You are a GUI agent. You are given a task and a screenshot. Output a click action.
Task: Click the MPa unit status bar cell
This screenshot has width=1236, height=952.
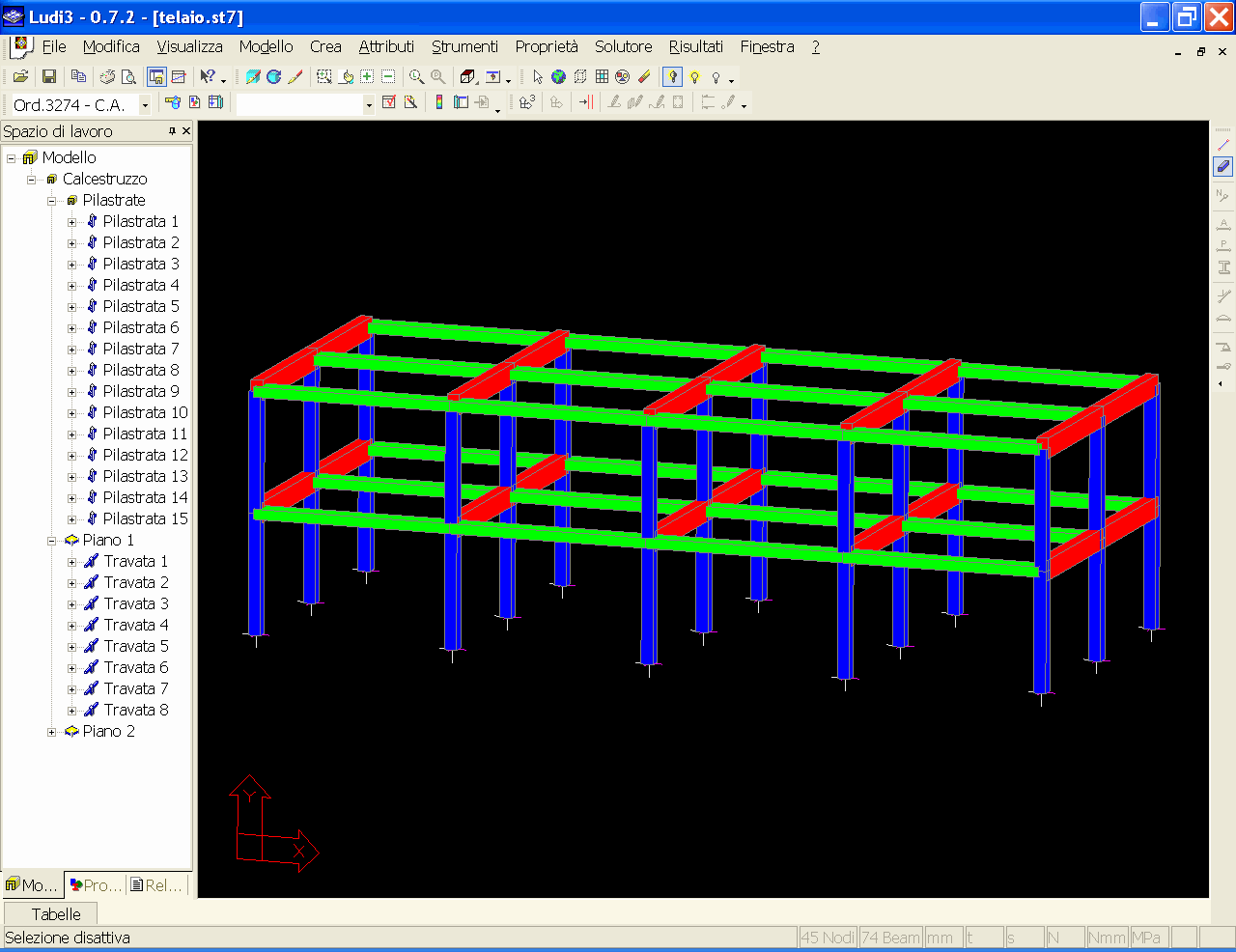(x=1149, y=938)
